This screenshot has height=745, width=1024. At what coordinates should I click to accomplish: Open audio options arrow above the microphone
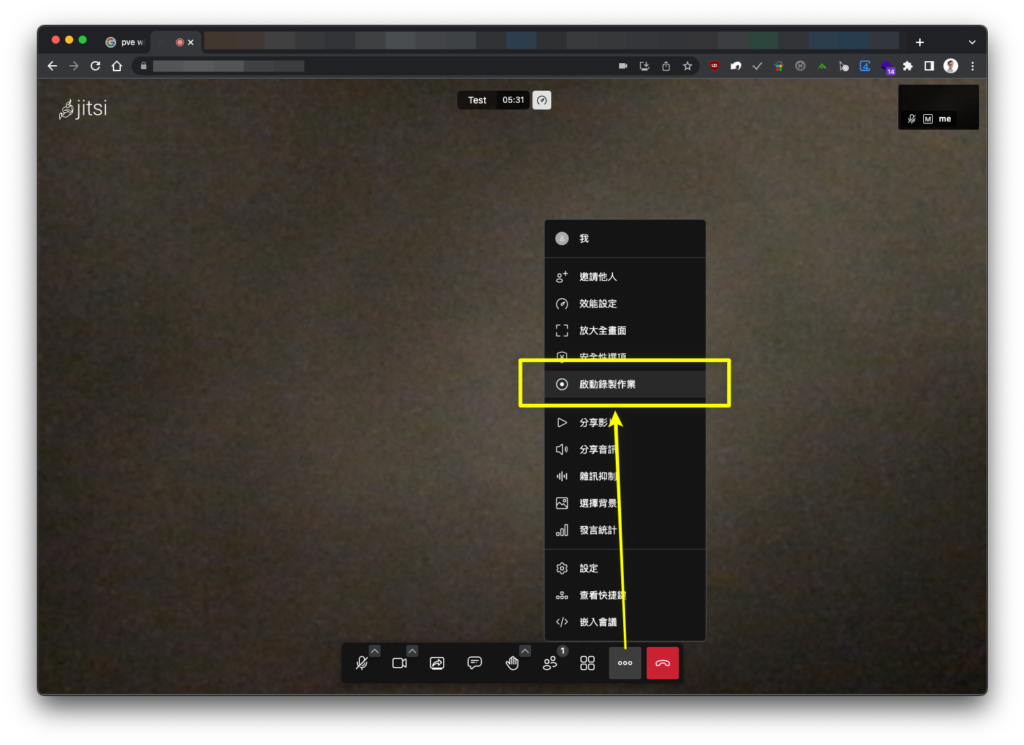(x=374, y=651)
